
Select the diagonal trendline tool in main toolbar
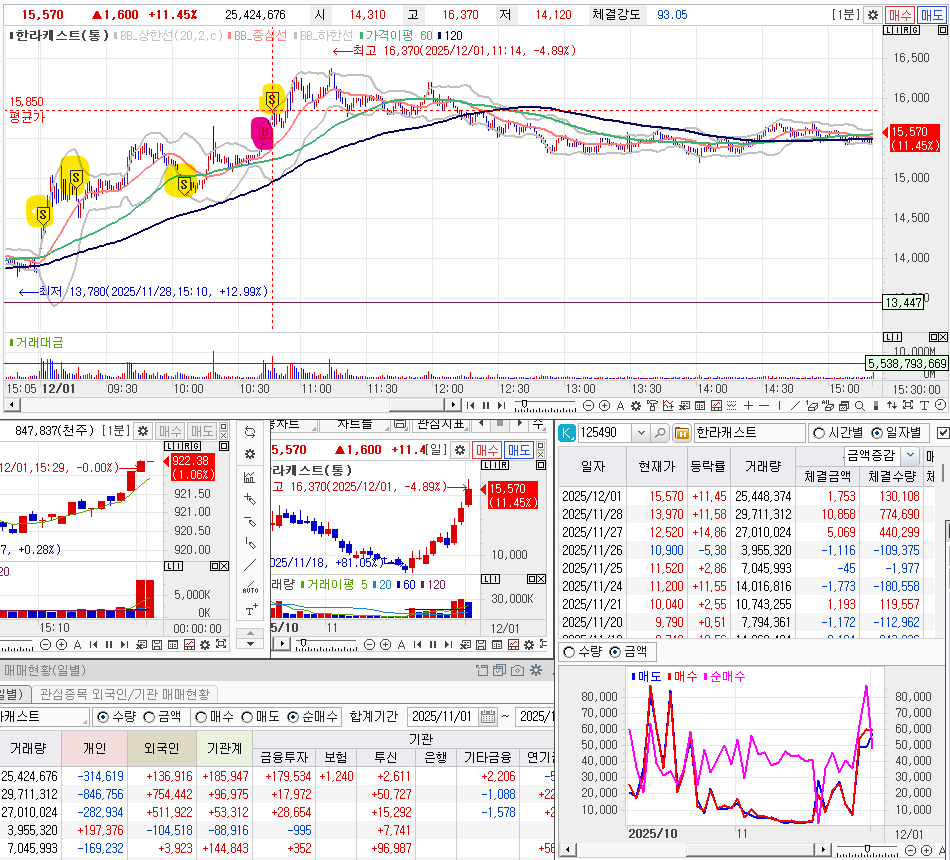click(x=796, y=405)
